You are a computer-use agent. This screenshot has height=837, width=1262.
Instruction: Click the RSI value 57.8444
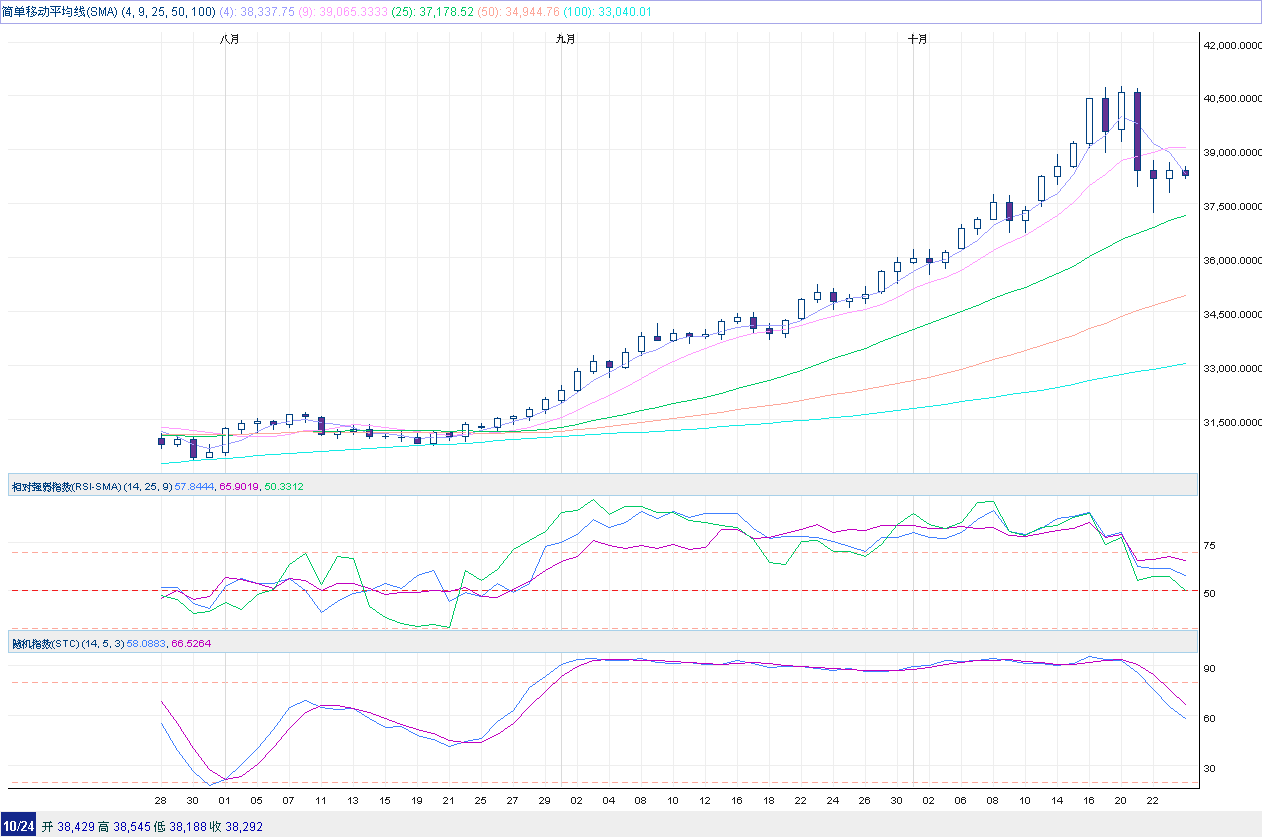pyautogui.click(x=195, y=486)
